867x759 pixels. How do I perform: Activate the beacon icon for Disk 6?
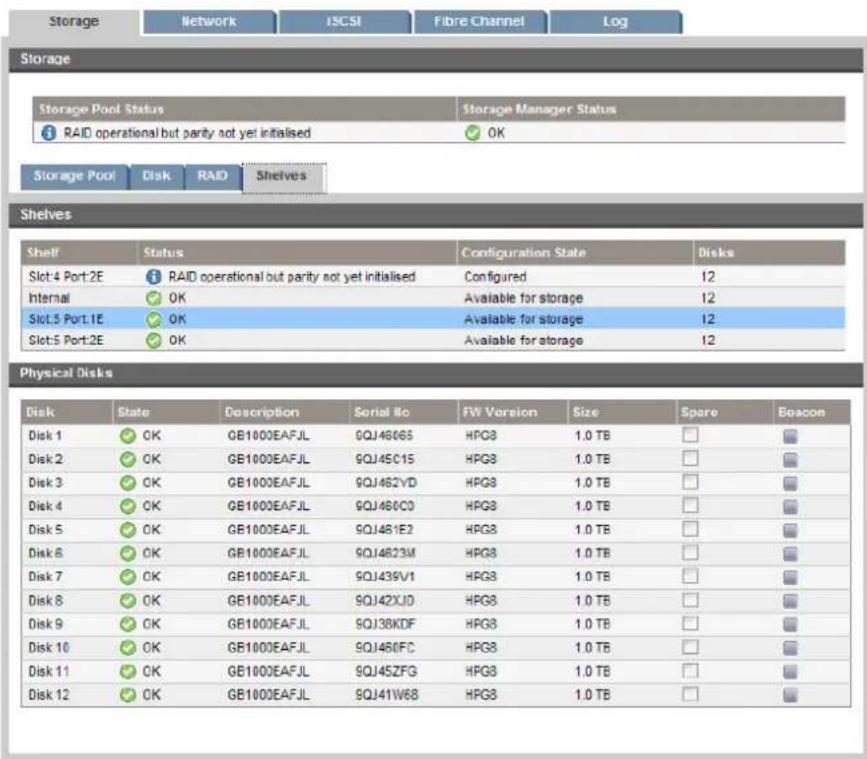pos(790,554)
